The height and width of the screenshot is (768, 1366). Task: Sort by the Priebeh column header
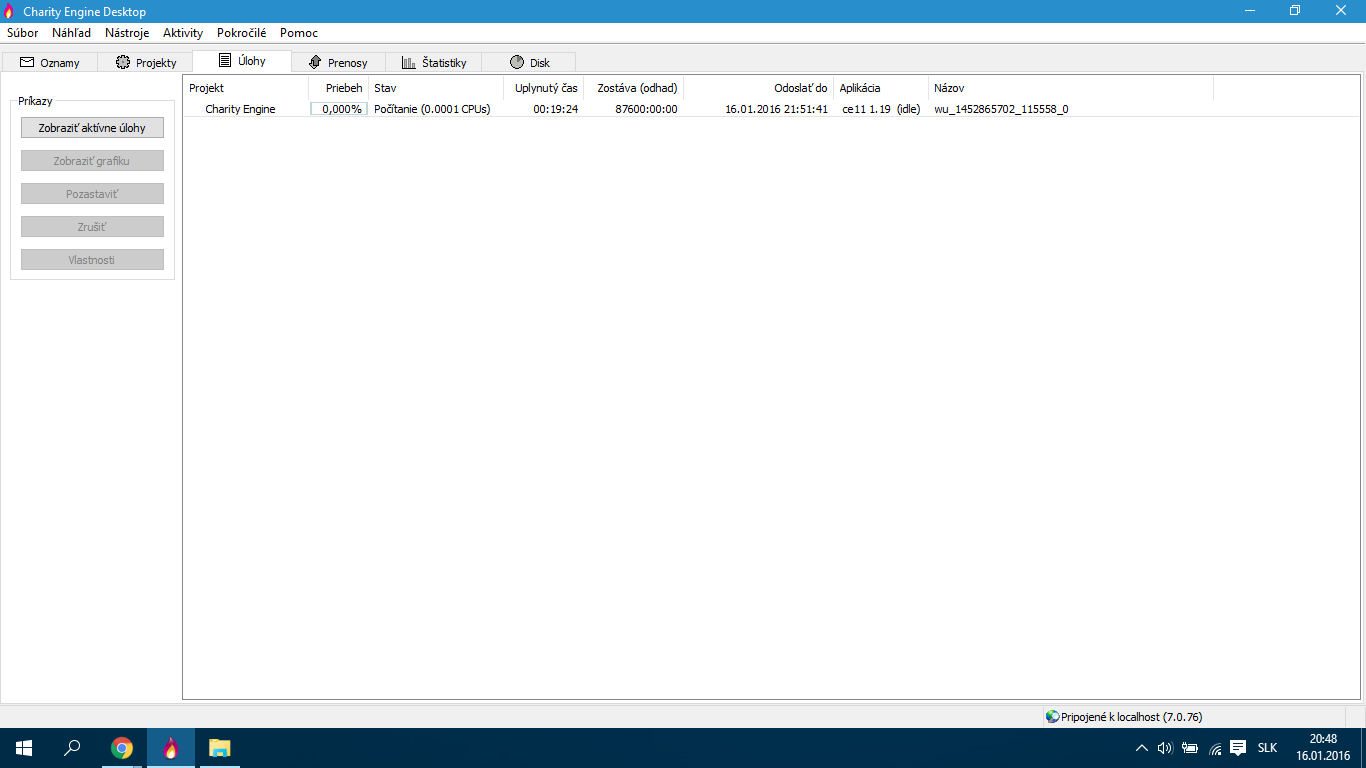click(338, 88)
